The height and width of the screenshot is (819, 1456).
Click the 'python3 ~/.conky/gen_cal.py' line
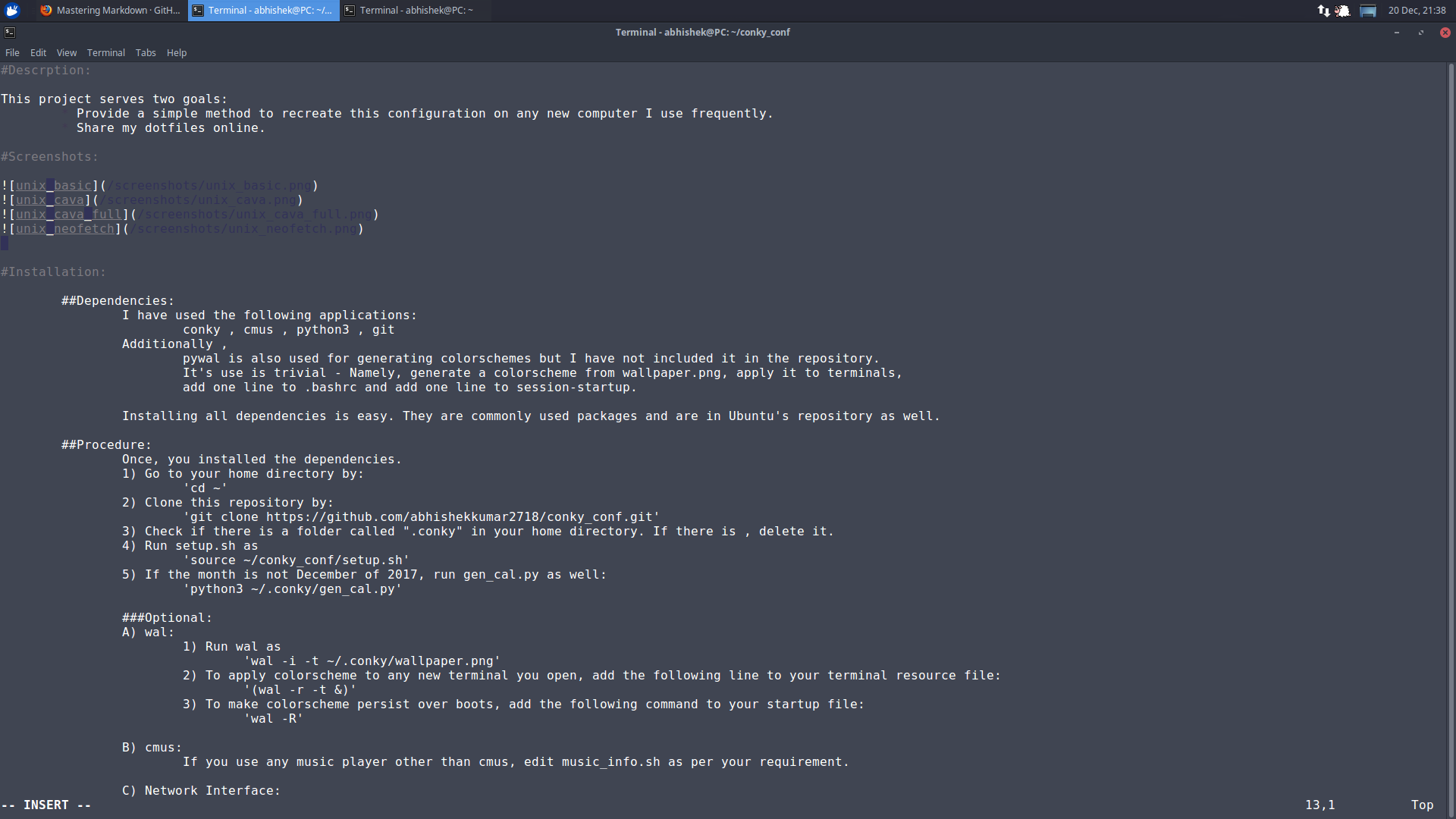[292, 589]
